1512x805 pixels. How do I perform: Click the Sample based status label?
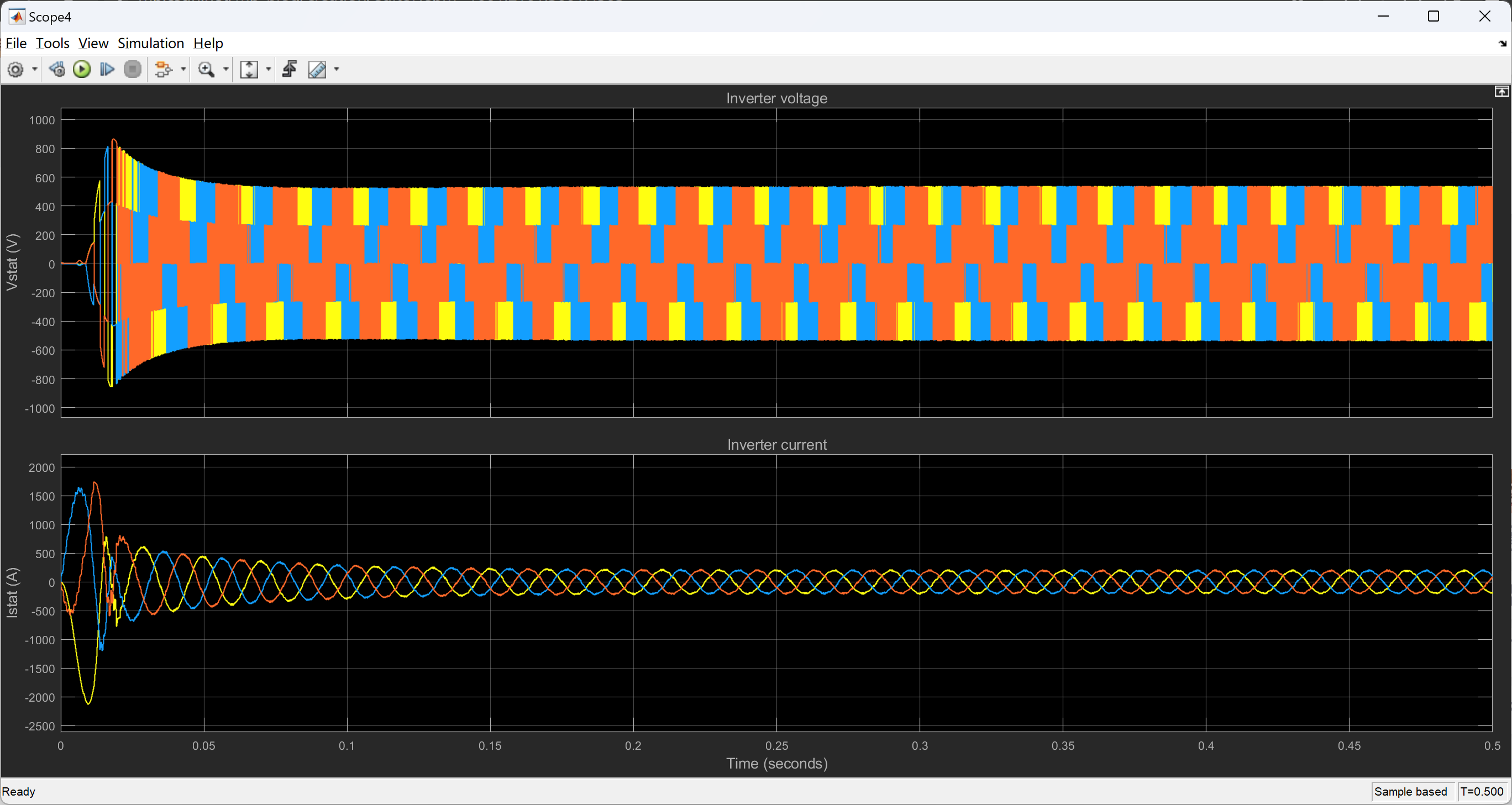[x=1410, y=792]
